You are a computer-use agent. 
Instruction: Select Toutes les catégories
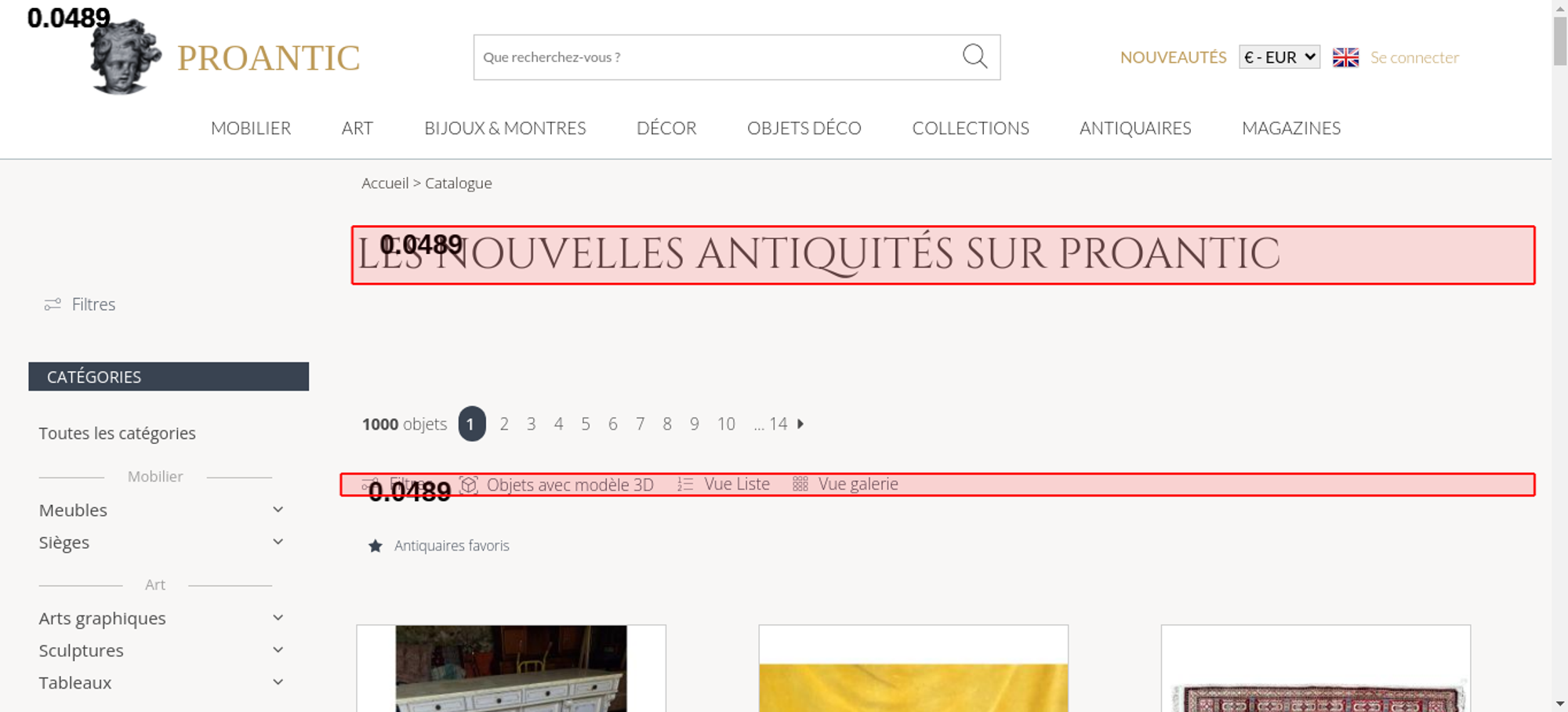point(118,433)
